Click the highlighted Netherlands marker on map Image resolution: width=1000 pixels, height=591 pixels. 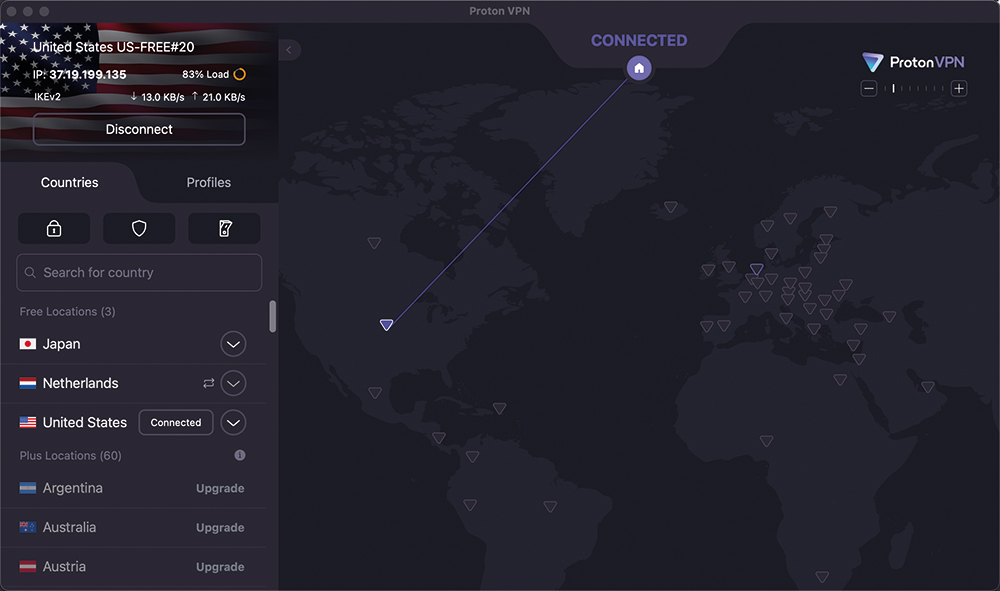point(756,269)
